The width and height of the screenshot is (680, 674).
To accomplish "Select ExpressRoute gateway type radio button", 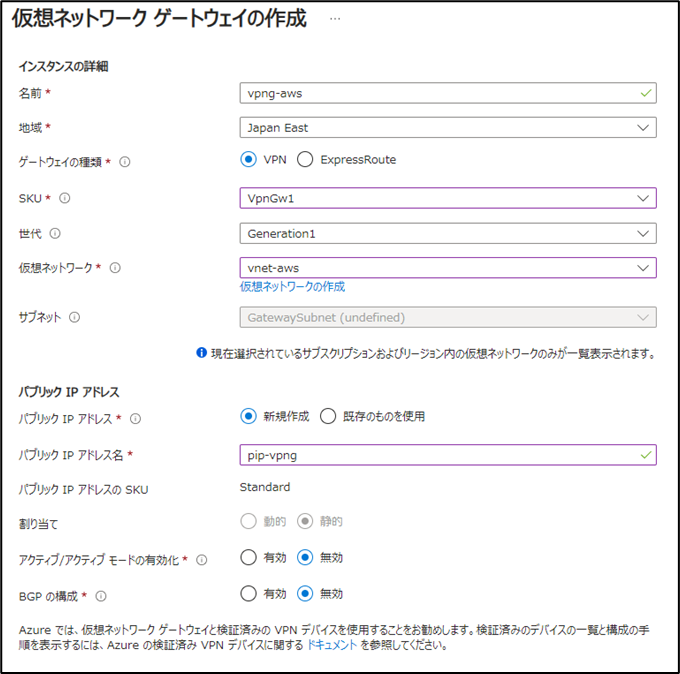I will (x=305, y=160).
